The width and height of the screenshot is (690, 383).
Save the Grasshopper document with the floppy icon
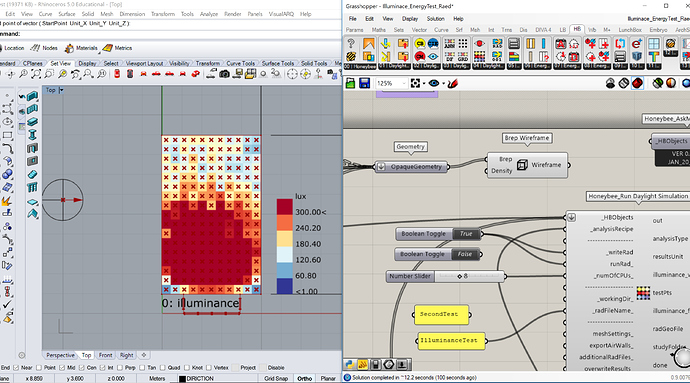point(364,83)
